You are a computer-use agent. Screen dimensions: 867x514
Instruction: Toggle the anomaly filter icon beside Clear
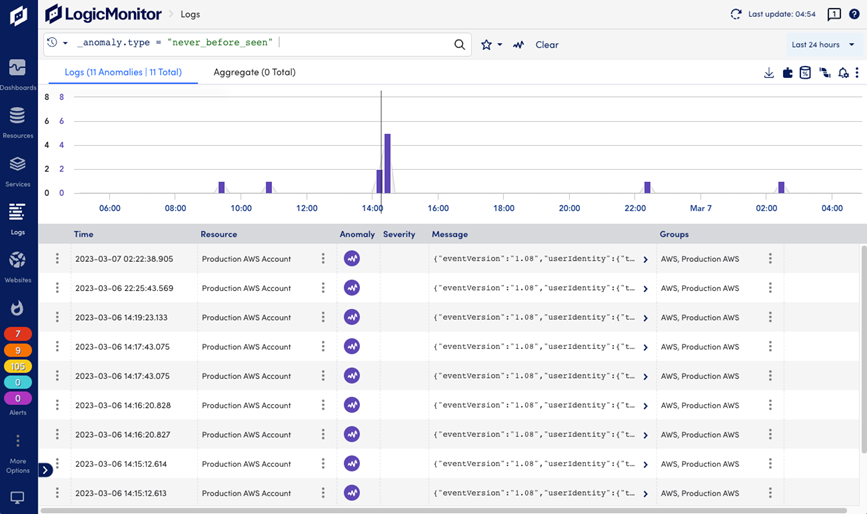(518, 45)
